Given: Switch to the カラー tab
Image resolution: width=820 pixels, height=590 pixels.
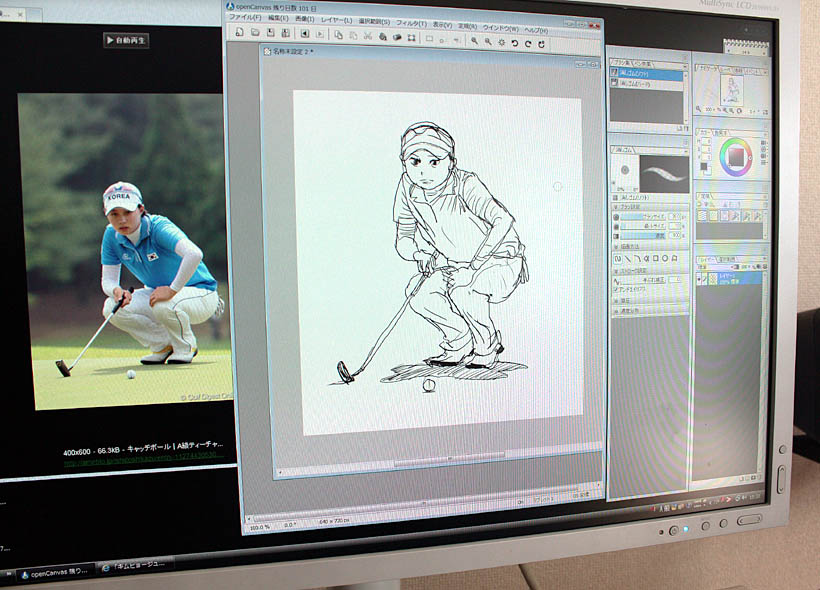Looking at the screenshot, I should (x=705, y=132).
